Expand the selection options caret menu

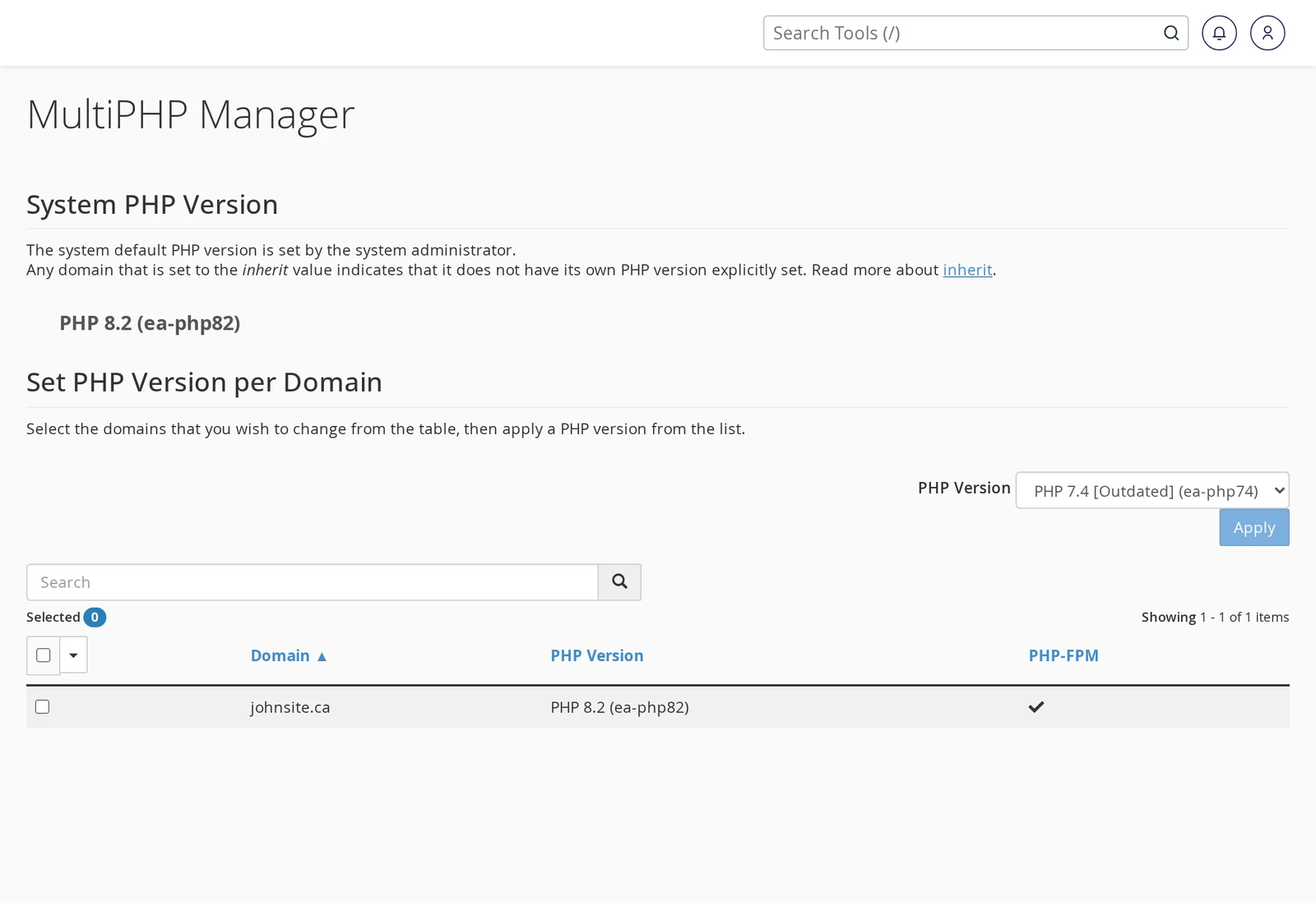[73, 655]
